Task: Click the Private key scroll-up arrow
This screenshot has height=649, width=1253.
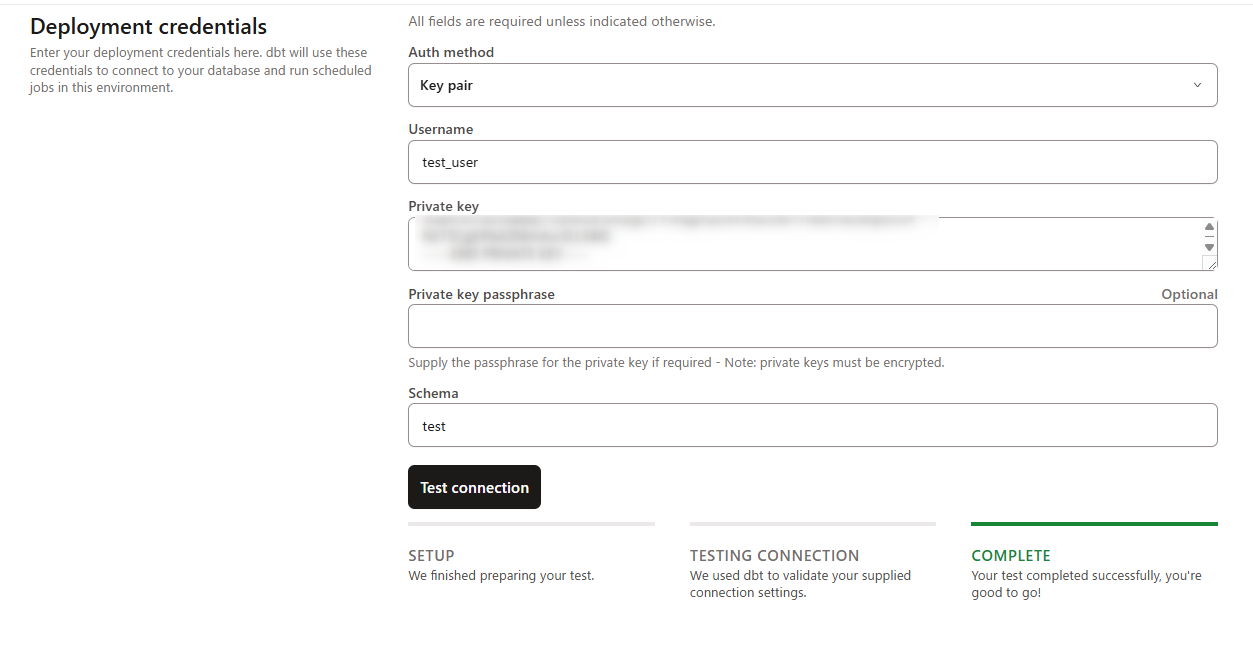Action: (x=1209, y=227)
